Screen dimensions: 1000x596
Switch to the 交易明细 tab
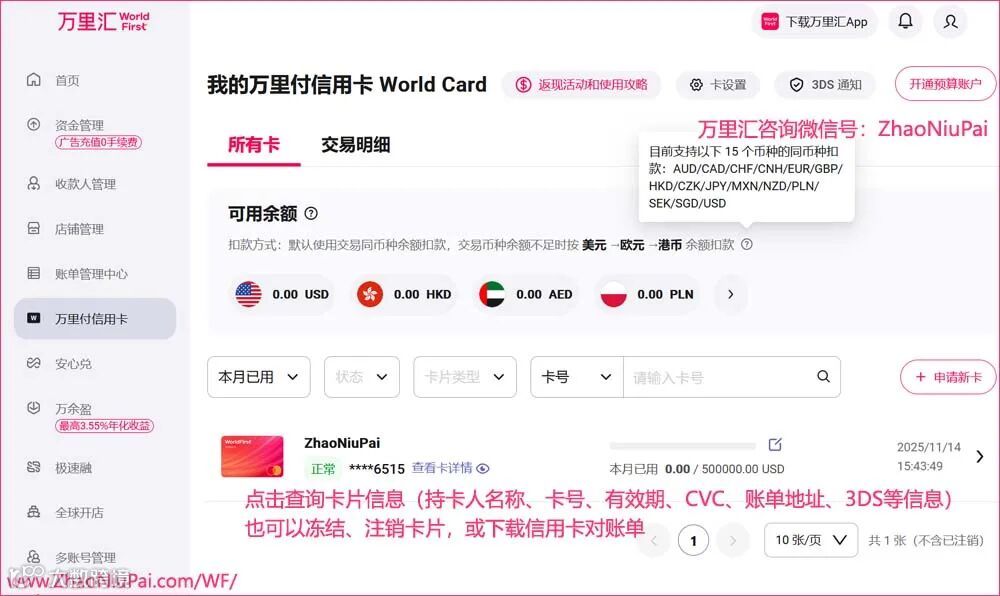355,145
